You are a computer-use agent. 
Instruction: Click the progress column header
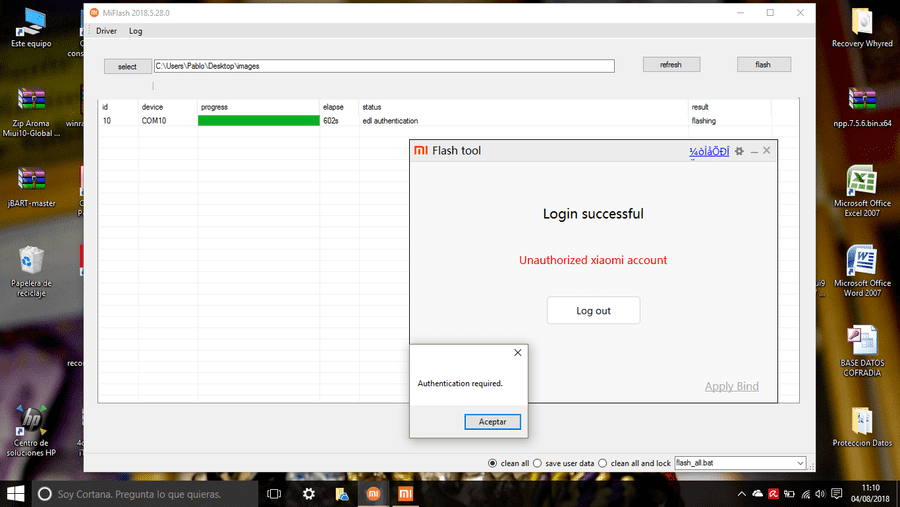click(214, 107)
